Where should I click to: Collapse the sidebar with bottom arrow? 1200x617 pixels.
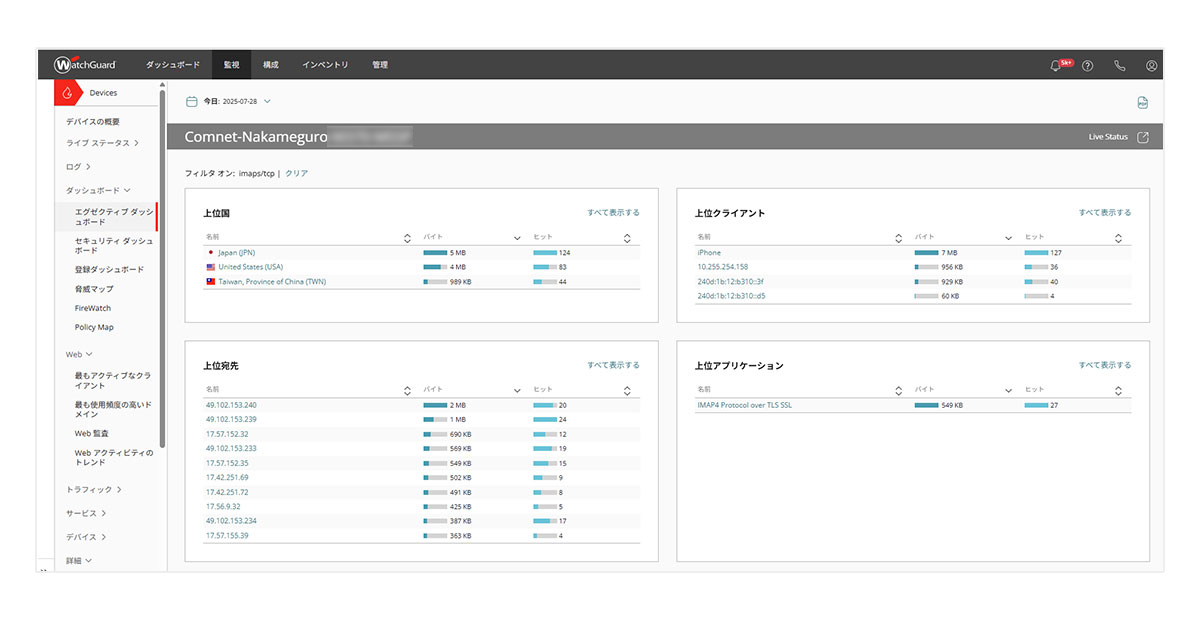tap(45, 569)
